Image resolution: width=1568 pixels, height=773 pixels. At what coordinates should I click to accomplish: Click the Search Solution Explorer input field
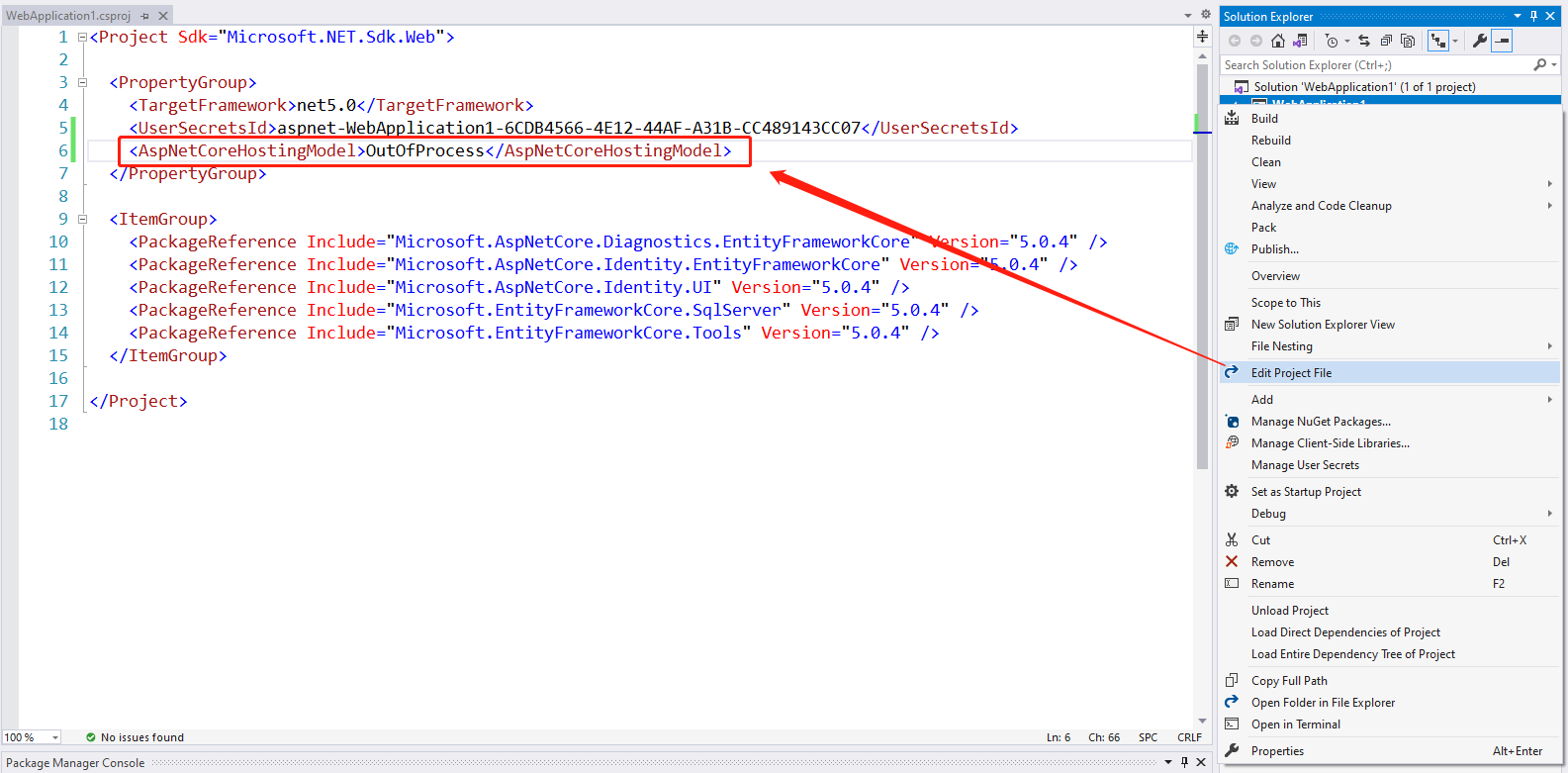[1375, 65]
